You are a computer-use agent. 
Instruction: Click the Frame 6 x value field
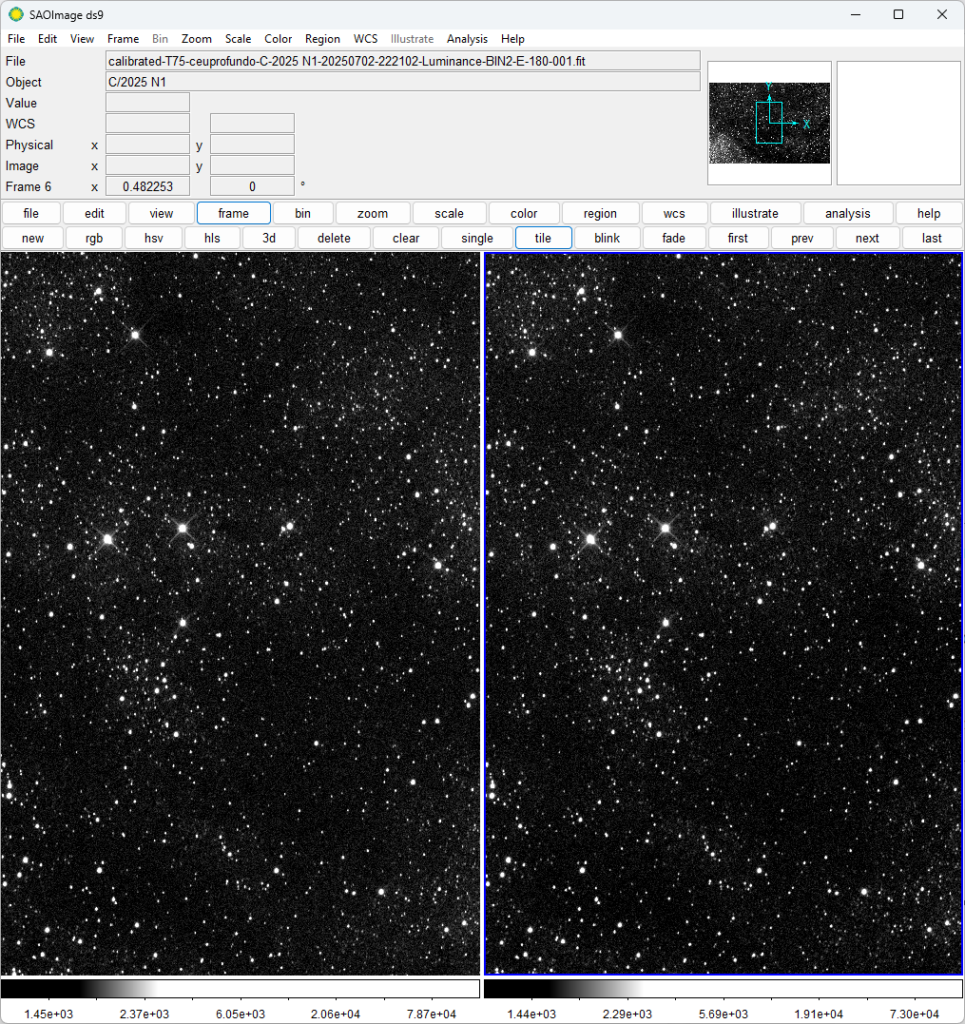[x=148, y=186]
